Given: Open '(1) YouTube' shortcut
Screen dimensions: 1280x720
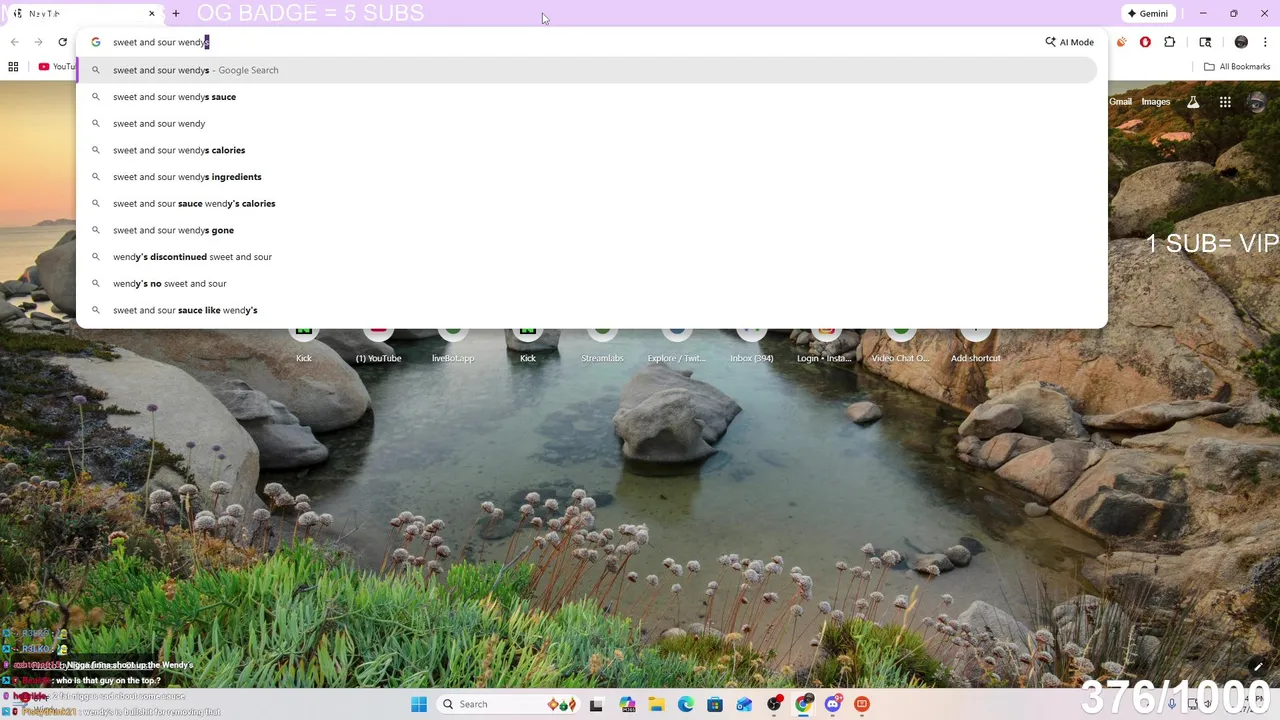Looking at the screenshot, I should coord(379,345).
